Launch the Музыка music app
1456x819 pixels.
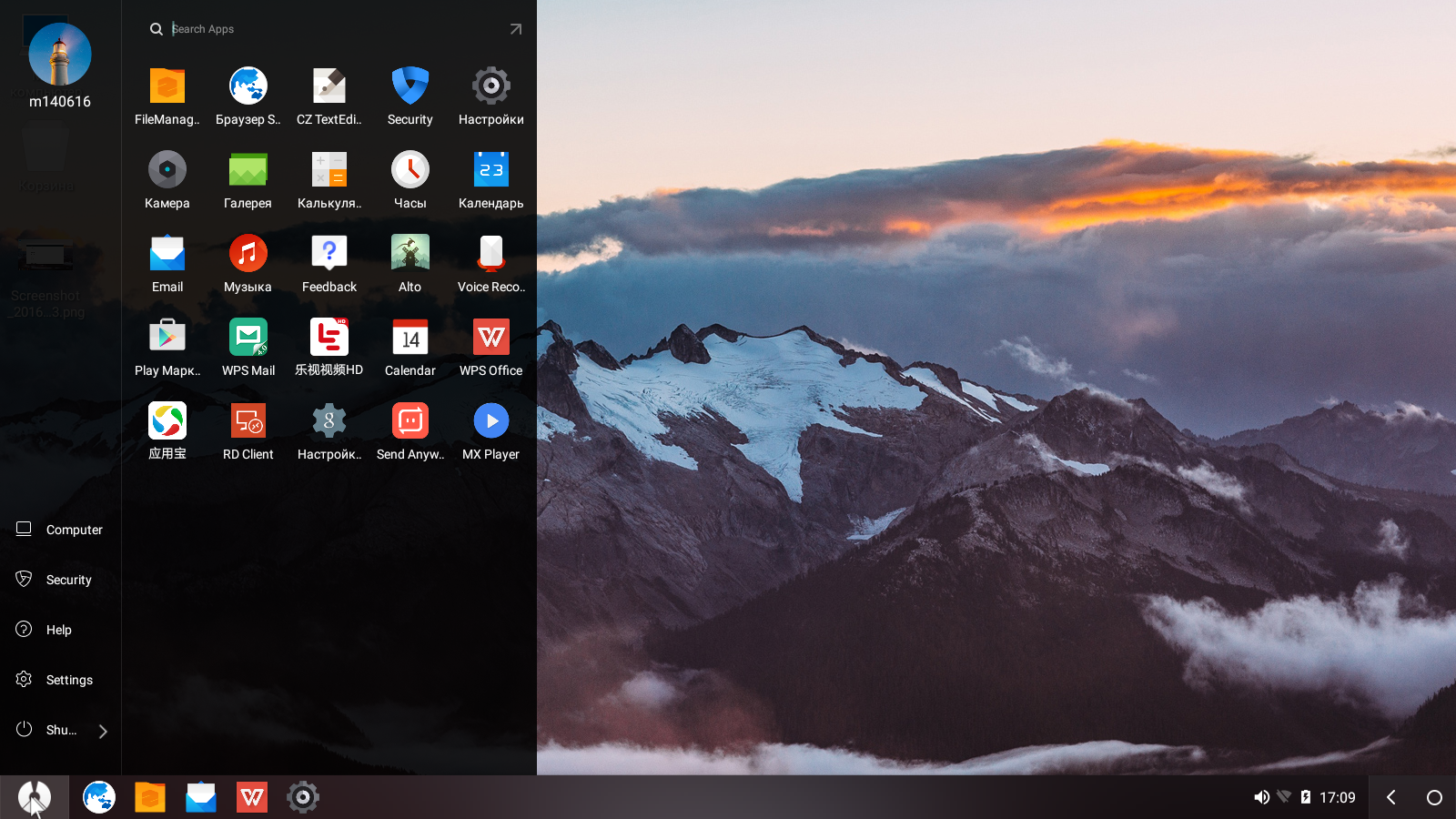(x=248, y=254)
